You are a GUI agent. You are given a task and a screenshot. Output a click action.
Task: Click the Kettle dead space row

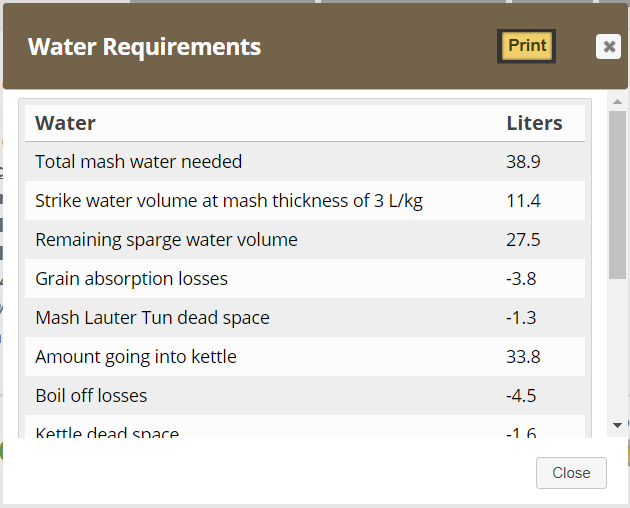click(305, 427)
